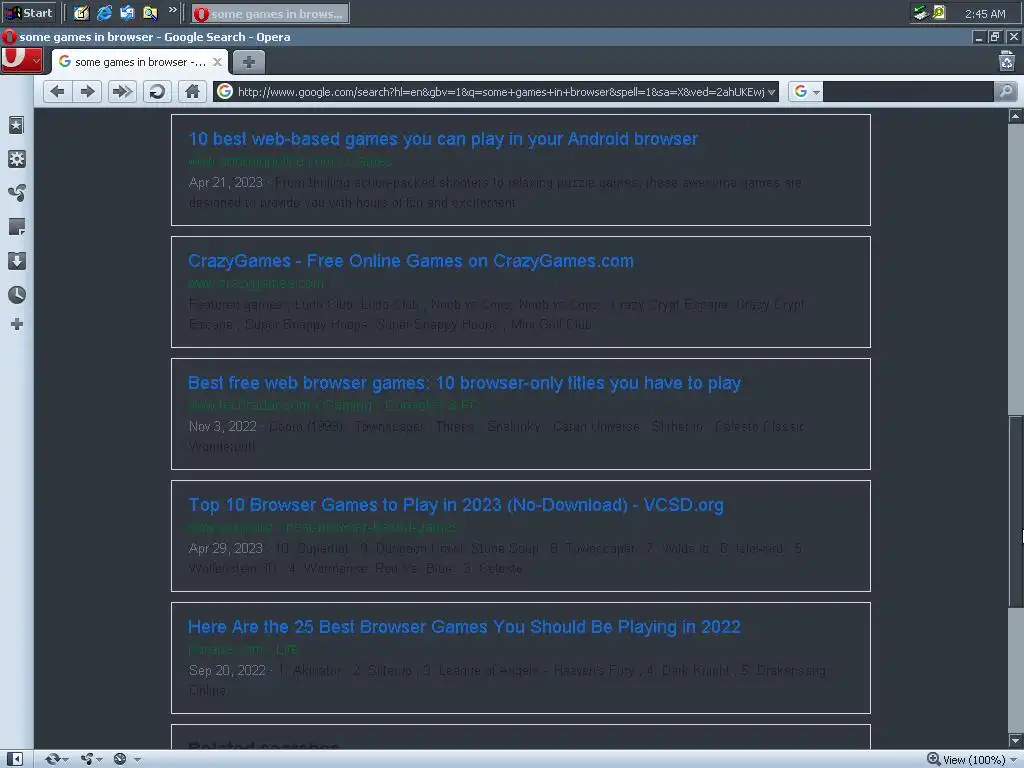Click the network tray icon
Image resolution: width=1024 pixels, height=768 pixels.
coord(921,12)
